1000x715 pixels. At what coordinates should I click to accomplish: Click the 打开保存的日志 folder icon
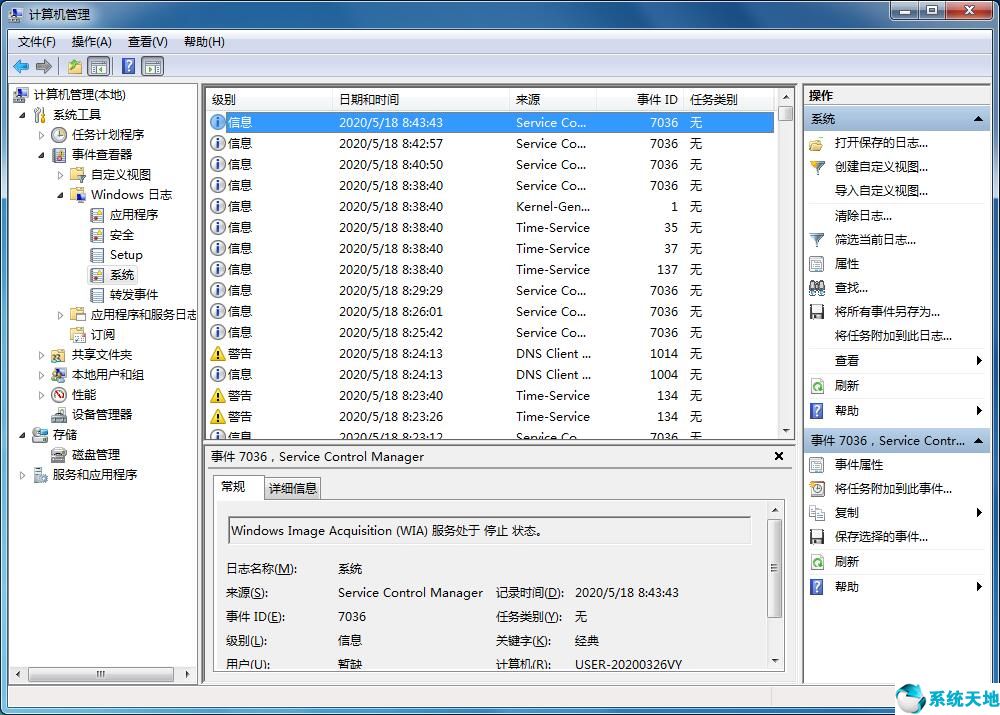pyautogui.click(x=818, y=143)
